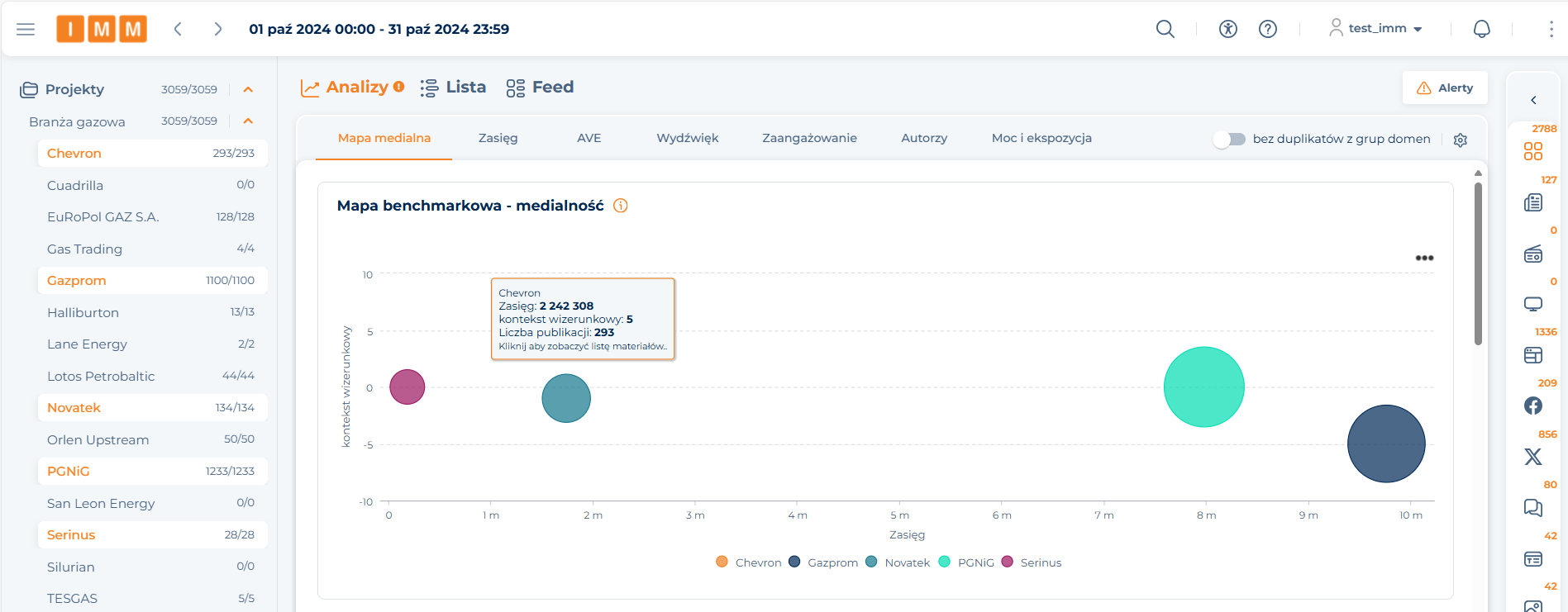The width and height of the screenshot is (1568, 612).
Task: Filter by press icon (127)
Action: click(x=1533, y=202)
